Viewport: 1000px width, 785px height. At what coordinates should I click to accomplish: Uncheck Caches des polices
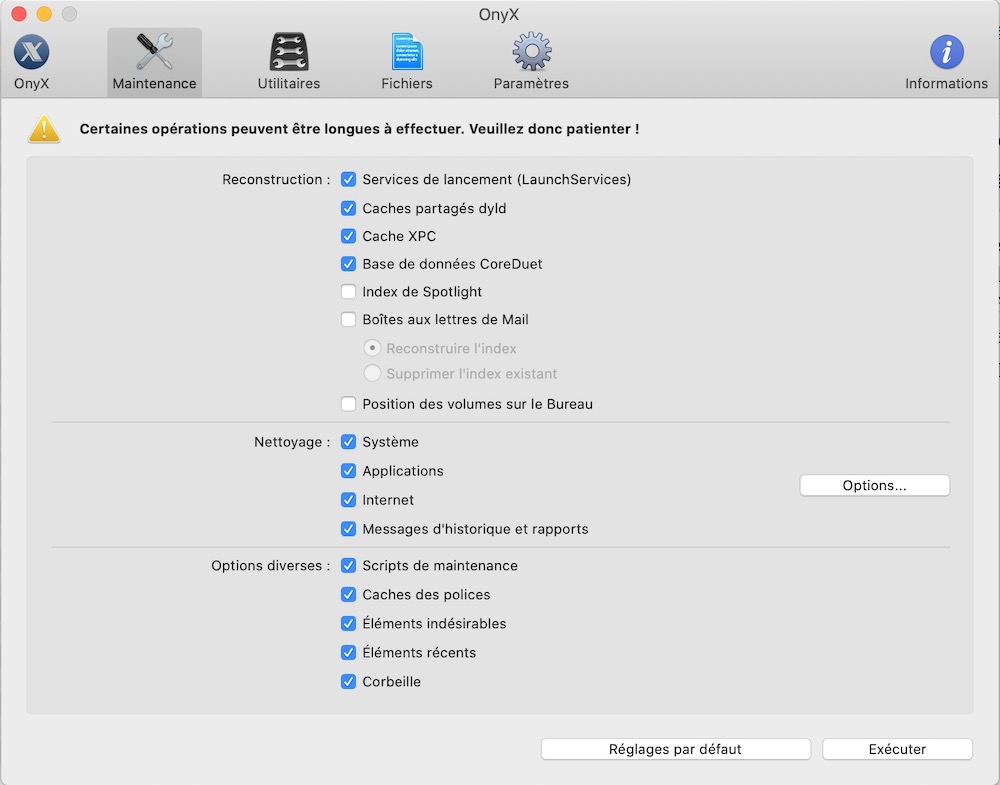coord(348,594)
